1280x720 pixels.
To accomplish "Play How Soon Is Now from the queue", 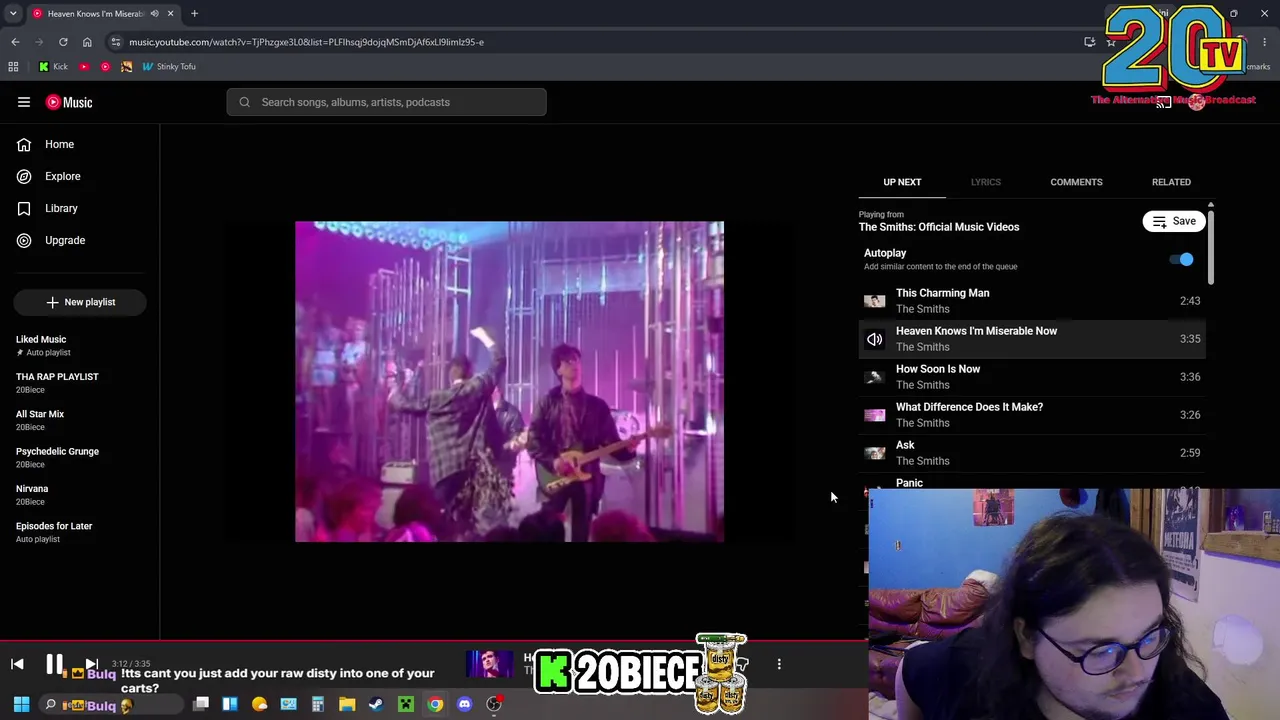I will 1032,377.
